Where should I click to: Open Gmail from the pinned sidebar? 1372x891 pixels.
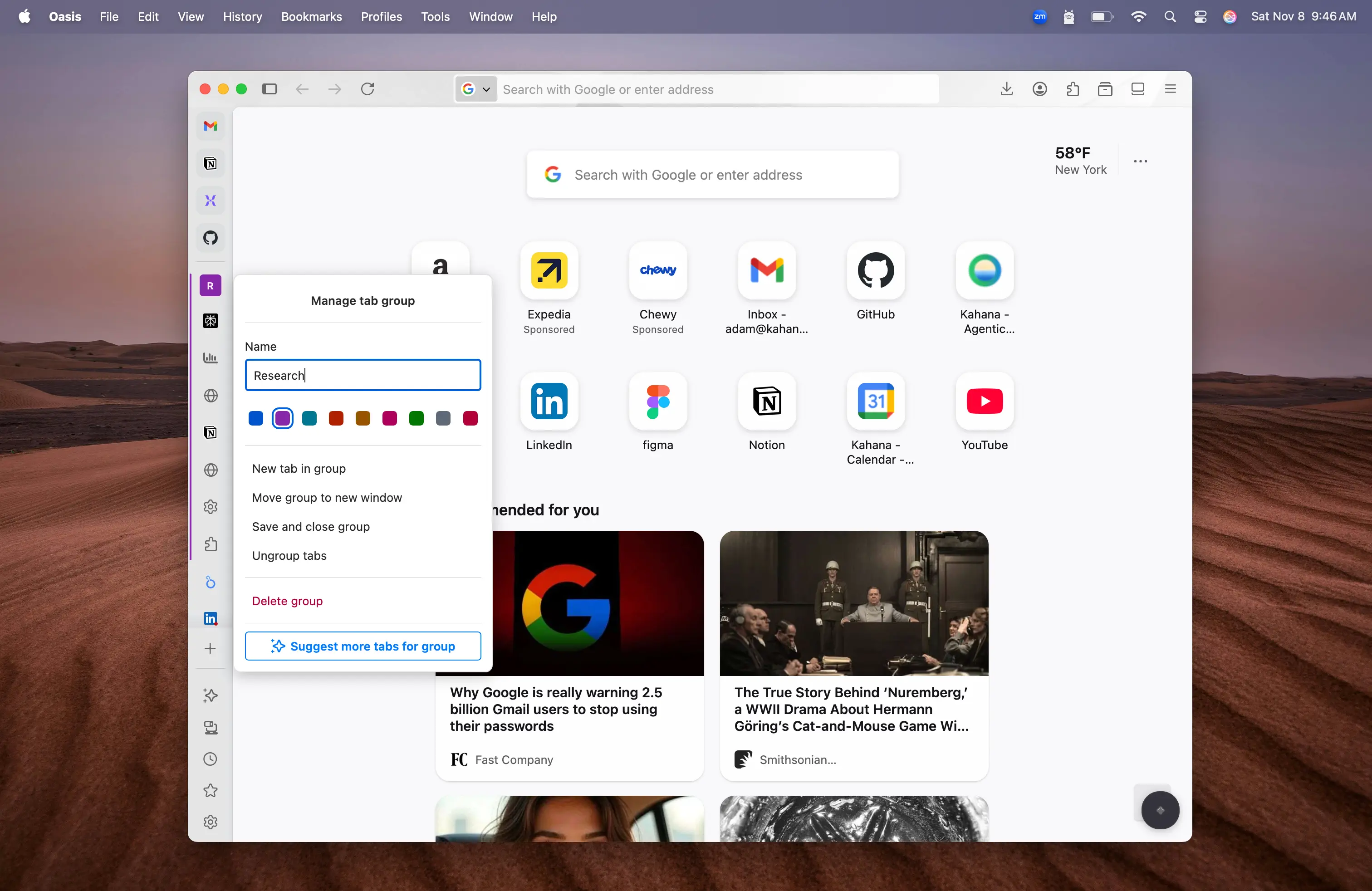(x=210, y=126)
